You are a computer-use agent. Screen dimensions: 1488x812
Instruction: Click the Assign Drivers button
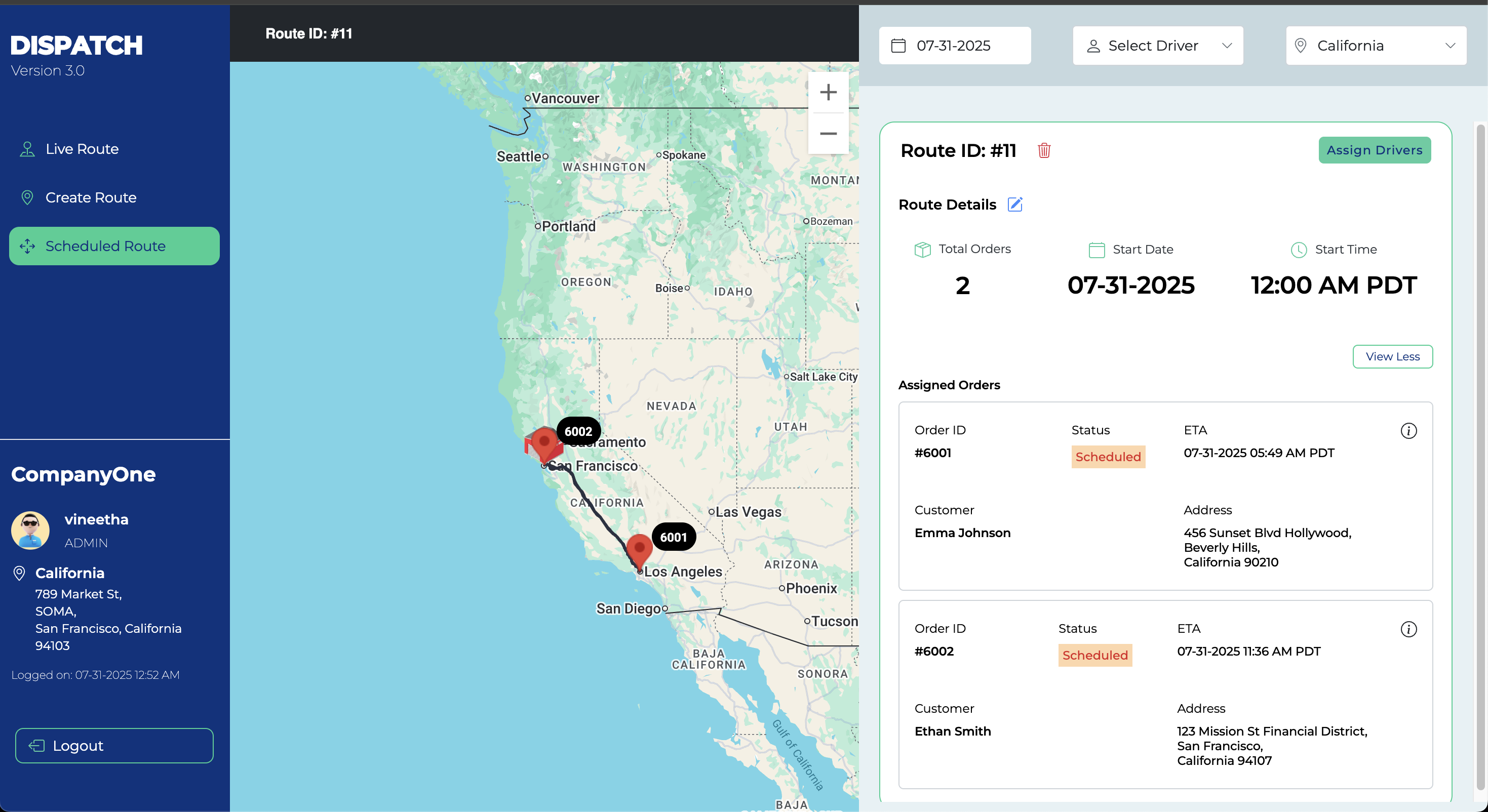point(1374,150)
